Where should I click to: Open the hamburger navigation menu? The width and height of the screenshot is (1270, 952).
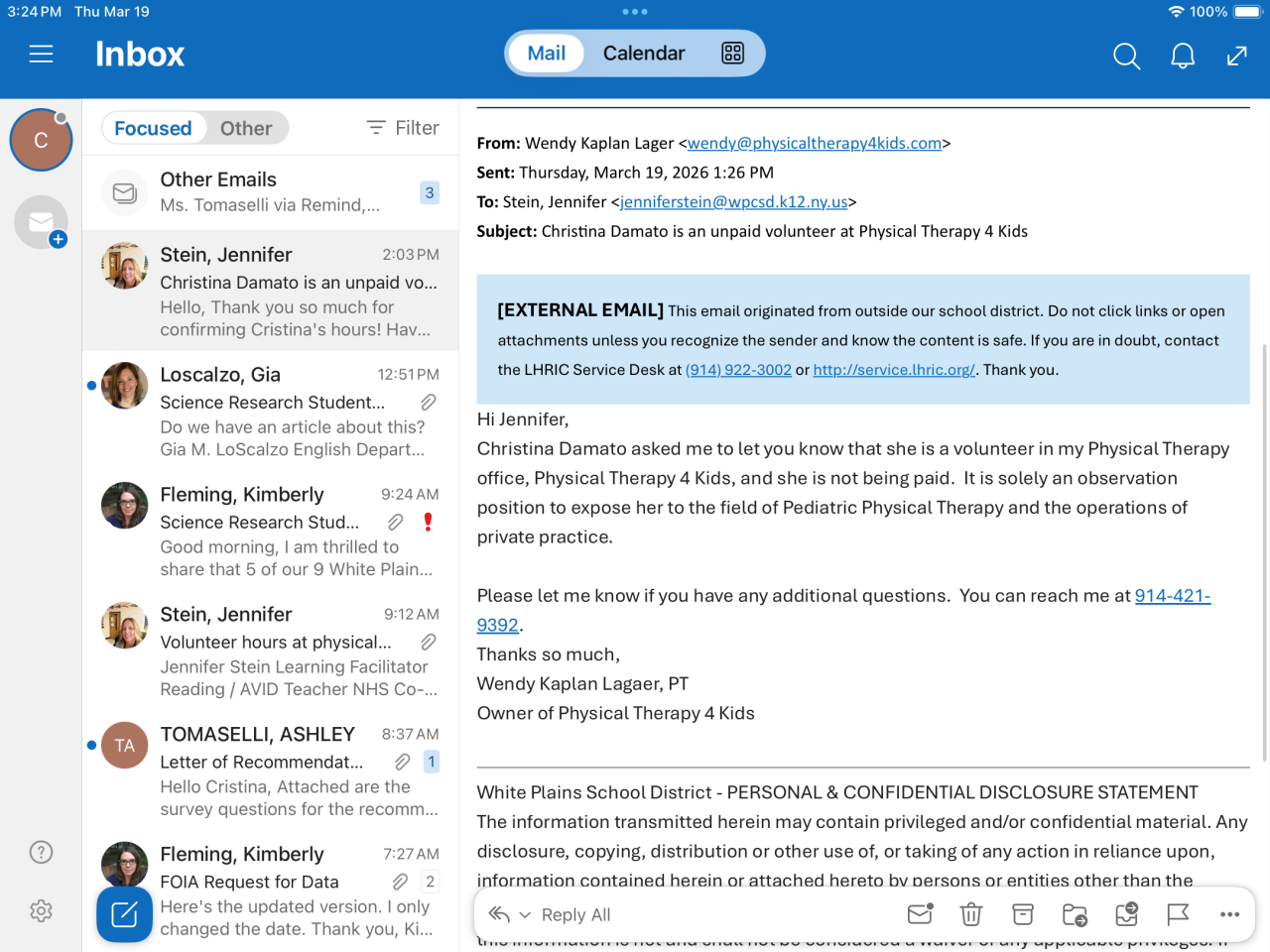[x=41, y=54]
